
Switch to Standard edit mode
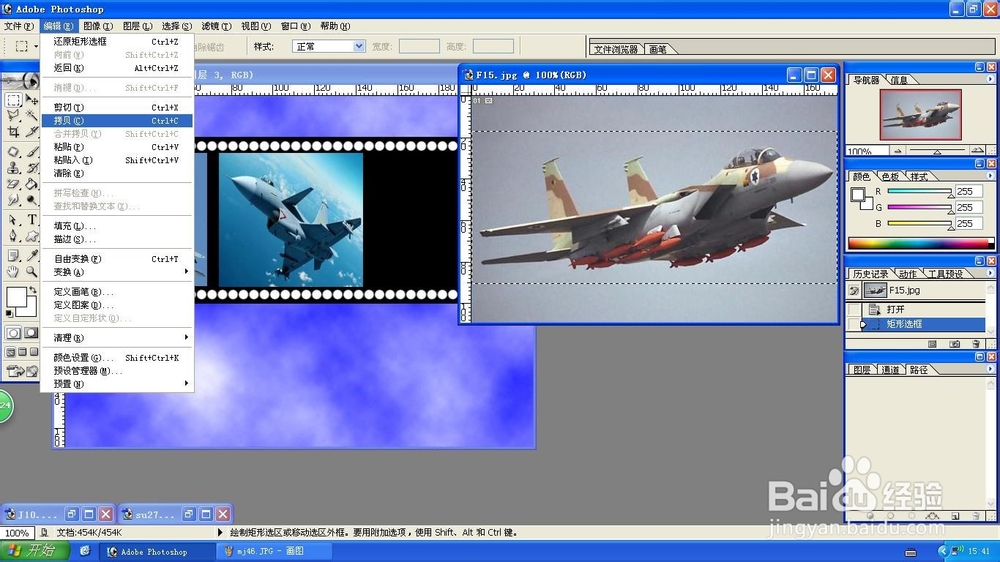click(13, 332)
